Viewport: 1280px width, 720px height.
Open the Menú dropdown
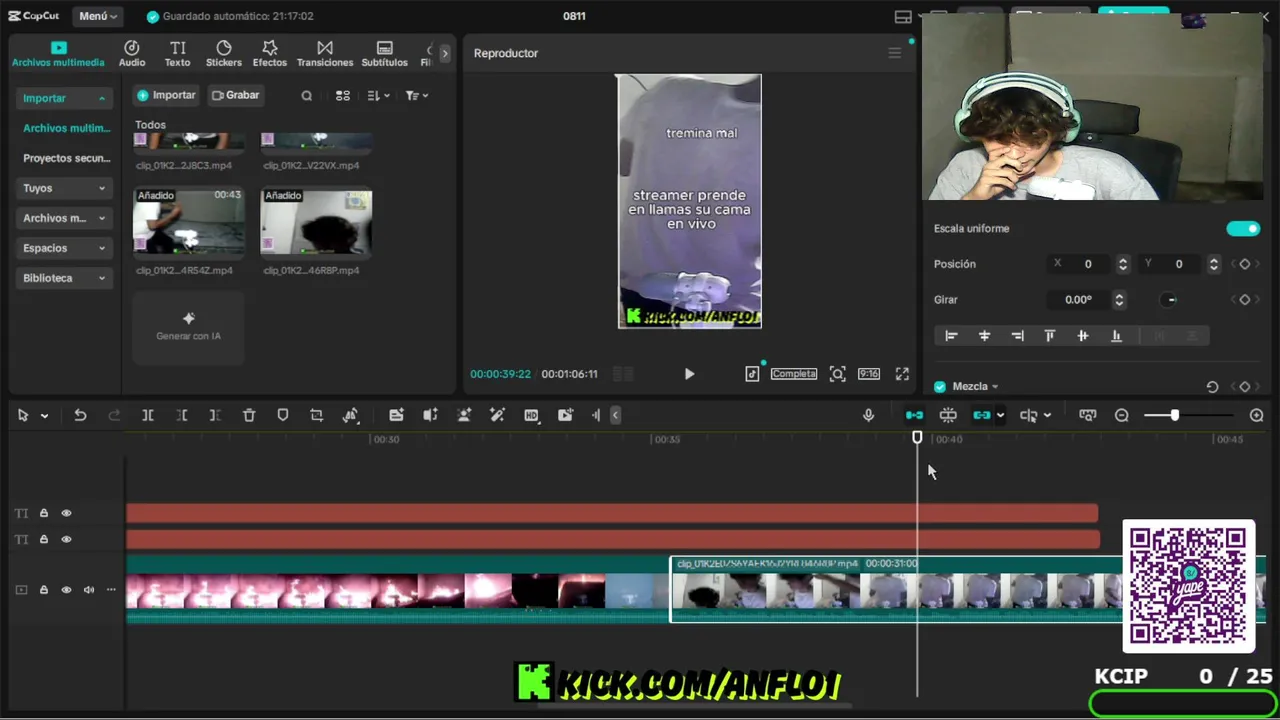pos(98,16)
